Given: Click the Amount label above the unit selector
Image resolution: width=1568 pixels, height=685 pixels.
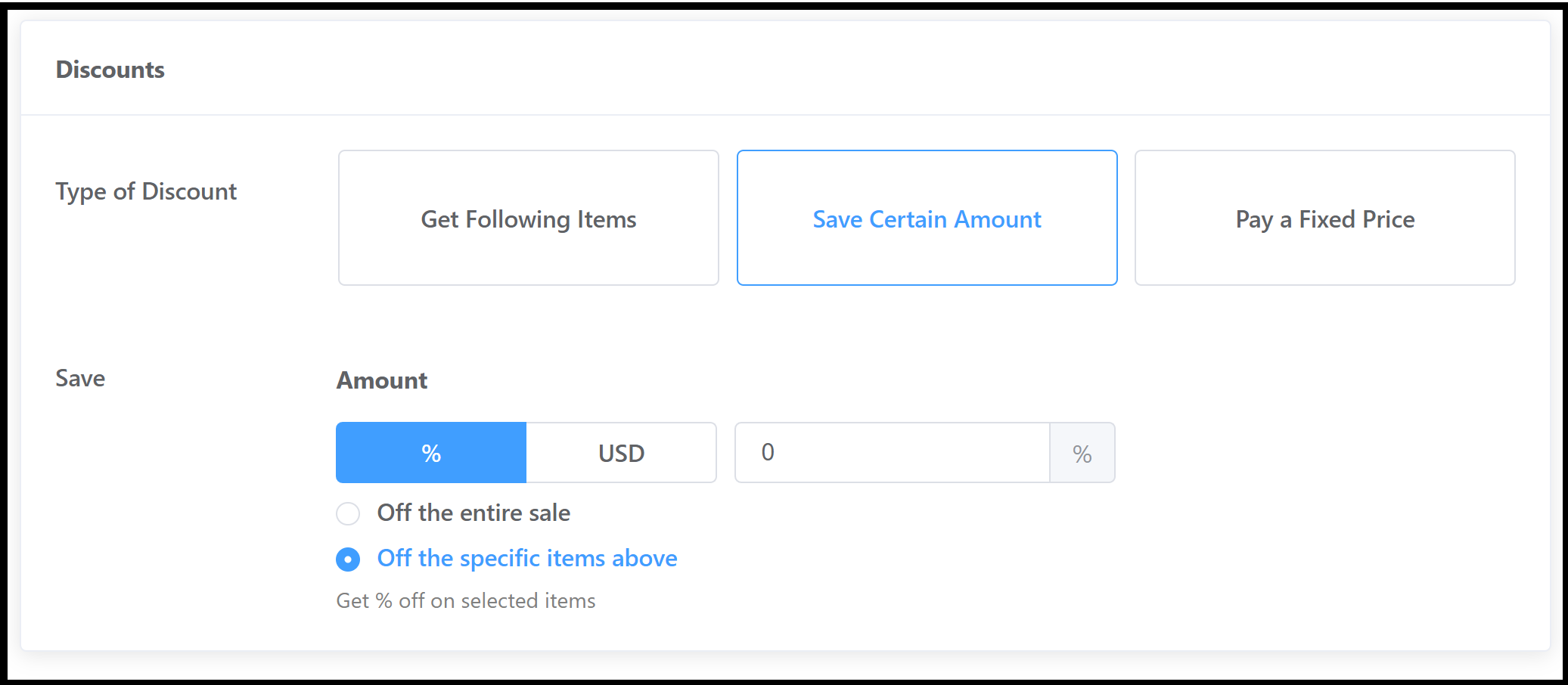Looking at the screenshot, I should pos(381,380).
